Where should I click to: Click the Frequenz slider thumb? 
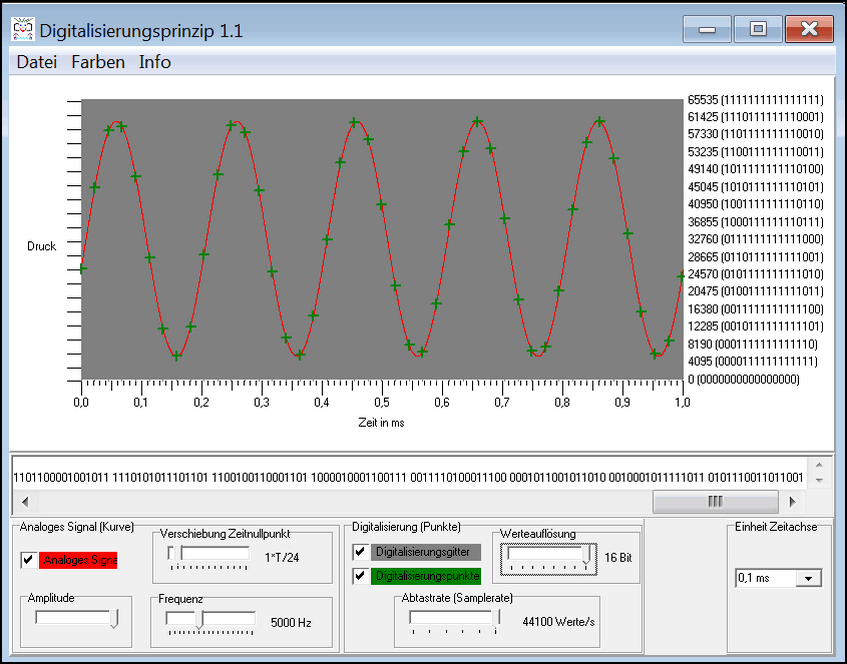[x=199, y=620]
